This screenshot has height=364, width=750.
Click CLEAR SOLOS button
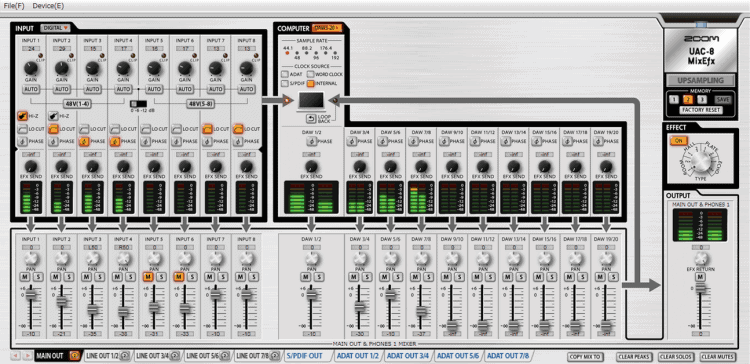click(675, 357)
